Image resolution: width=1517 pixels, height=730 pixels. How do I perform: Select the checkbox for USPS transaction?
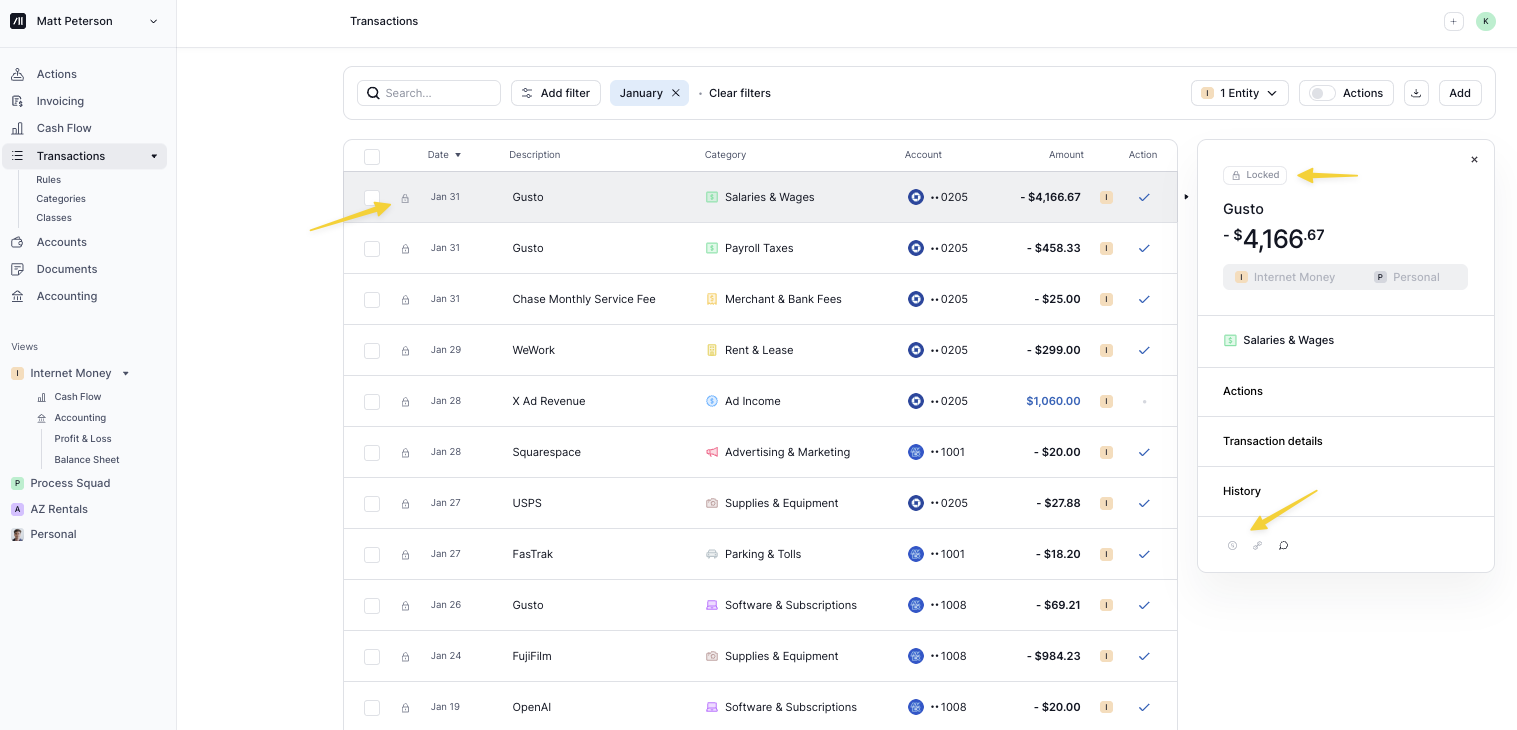point(372,504)
